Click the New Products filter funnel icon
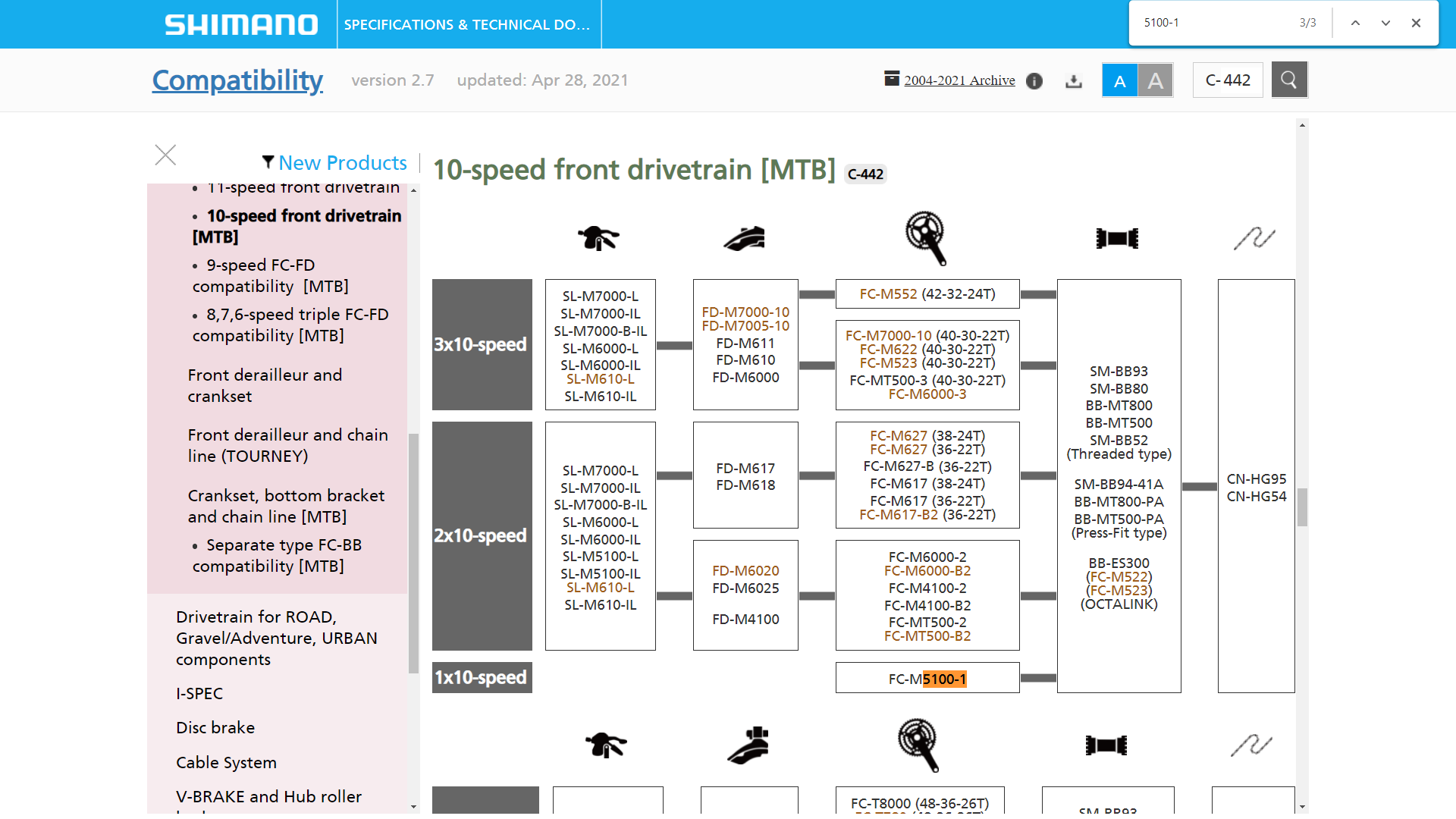This screenshot has height=819, width=1456. [x=268, y=162]
